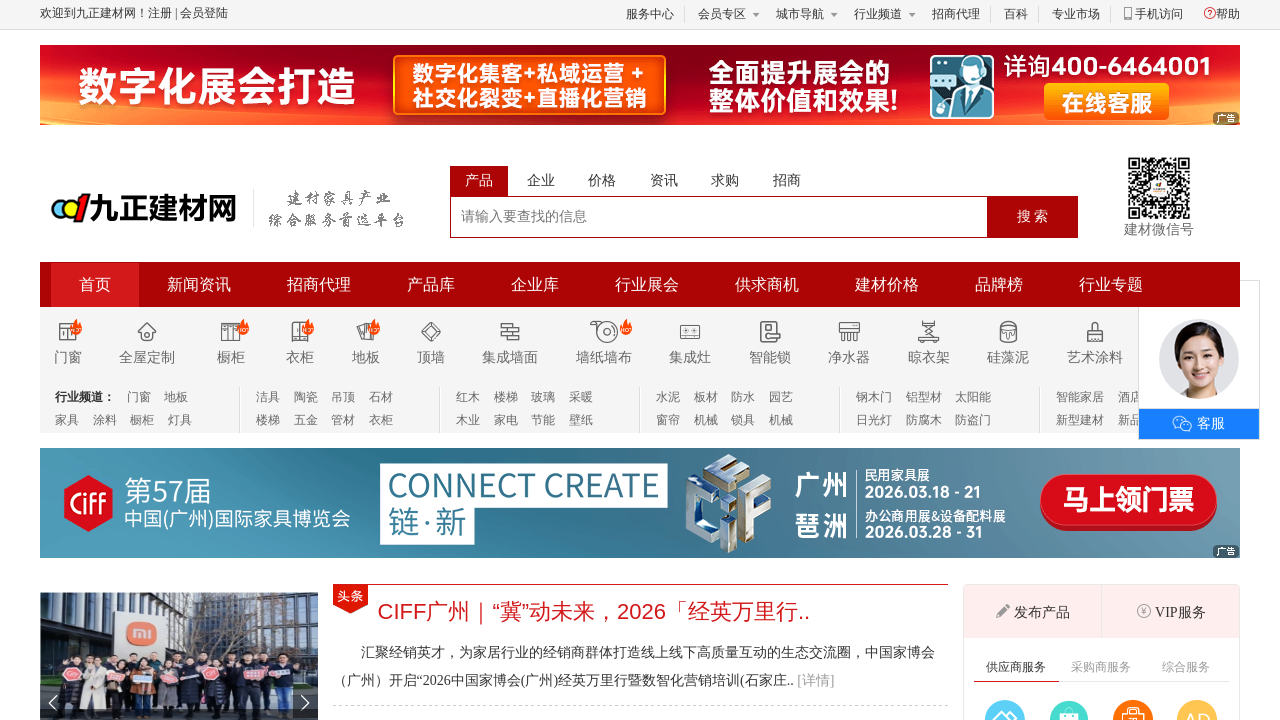The image size is (1280, 720).
Task: Open 服务中心 in top bar
Action: (650, 14)
